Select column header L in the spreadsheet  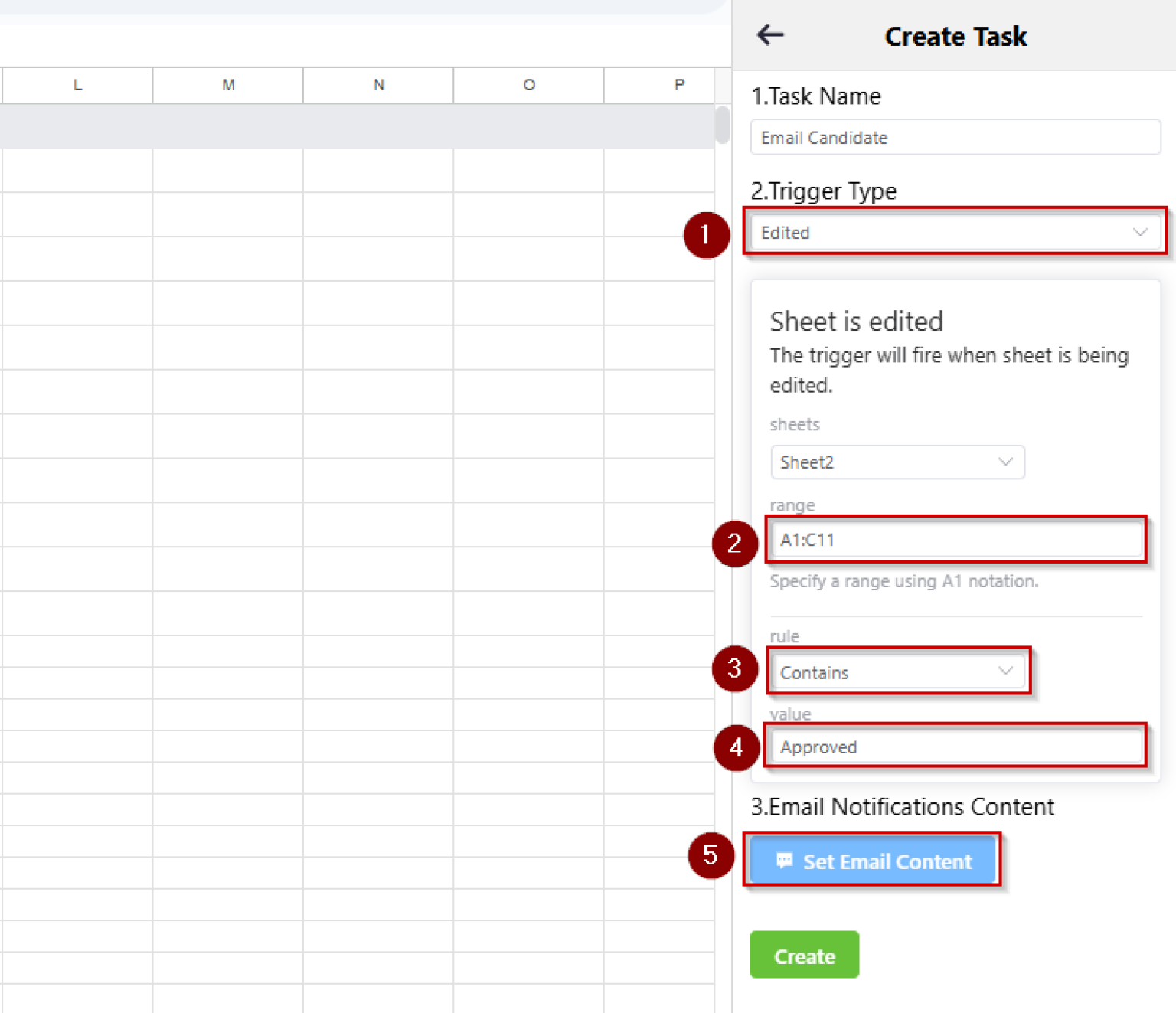coord(77,85)
